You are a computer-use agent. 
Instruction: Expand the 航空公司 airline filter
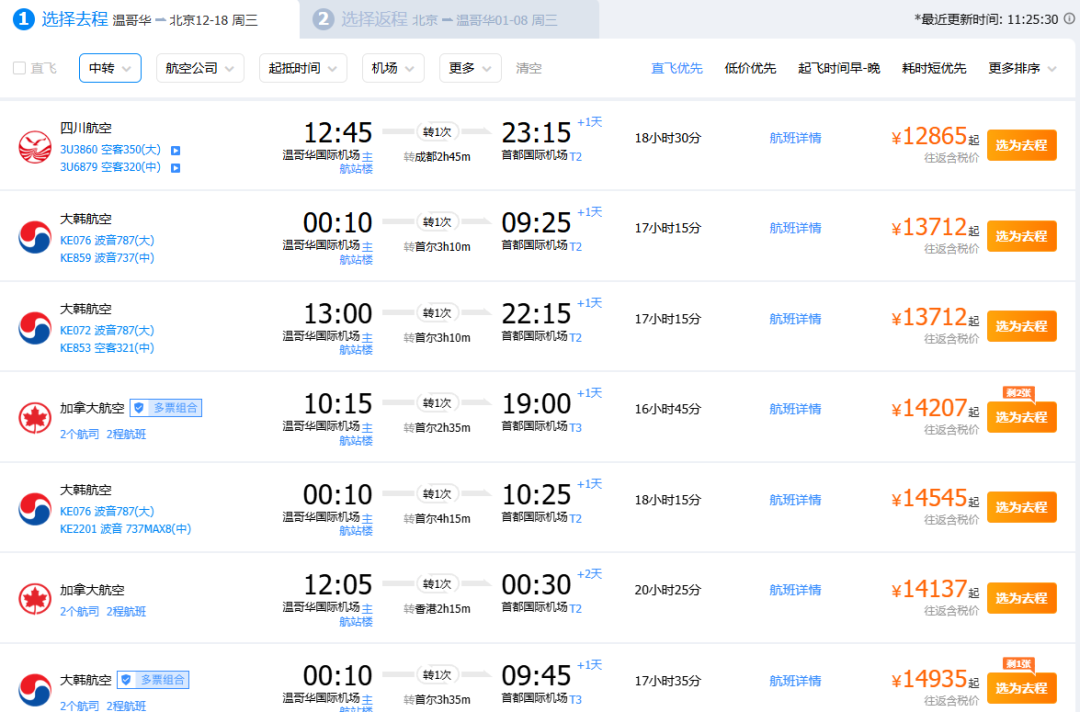pos(200,68)
